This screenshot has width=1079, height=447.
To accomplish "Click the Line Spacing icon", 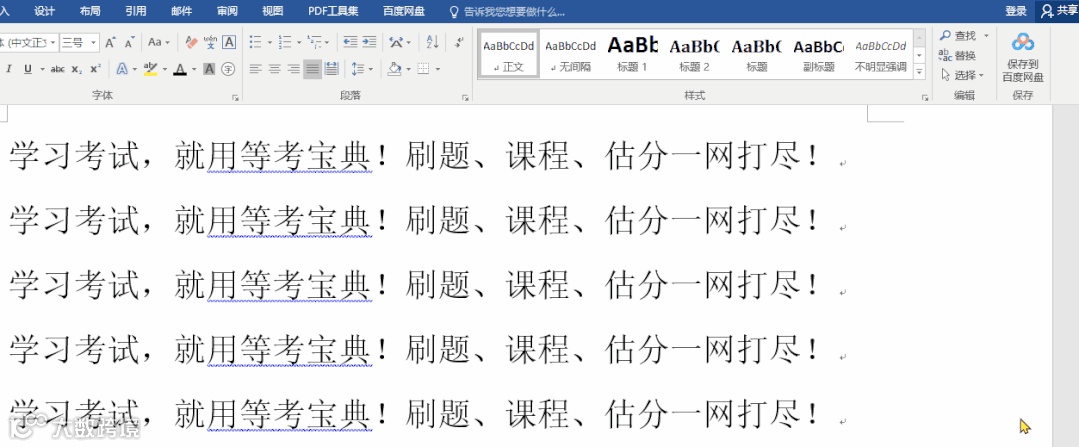I will click(358, 69).
